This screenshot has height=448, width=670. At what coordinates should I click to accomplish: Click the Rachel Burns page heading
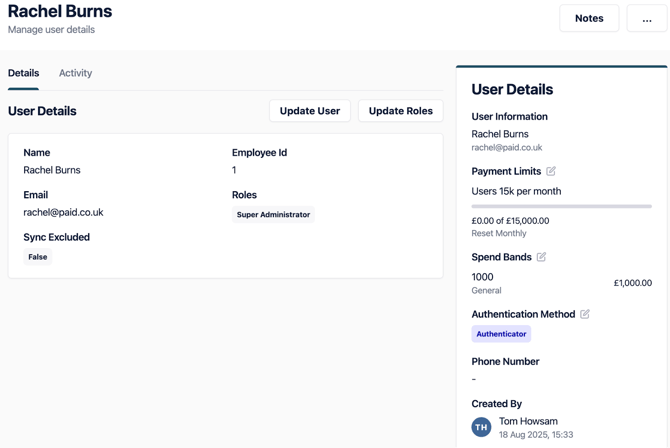tap(60, 12)
